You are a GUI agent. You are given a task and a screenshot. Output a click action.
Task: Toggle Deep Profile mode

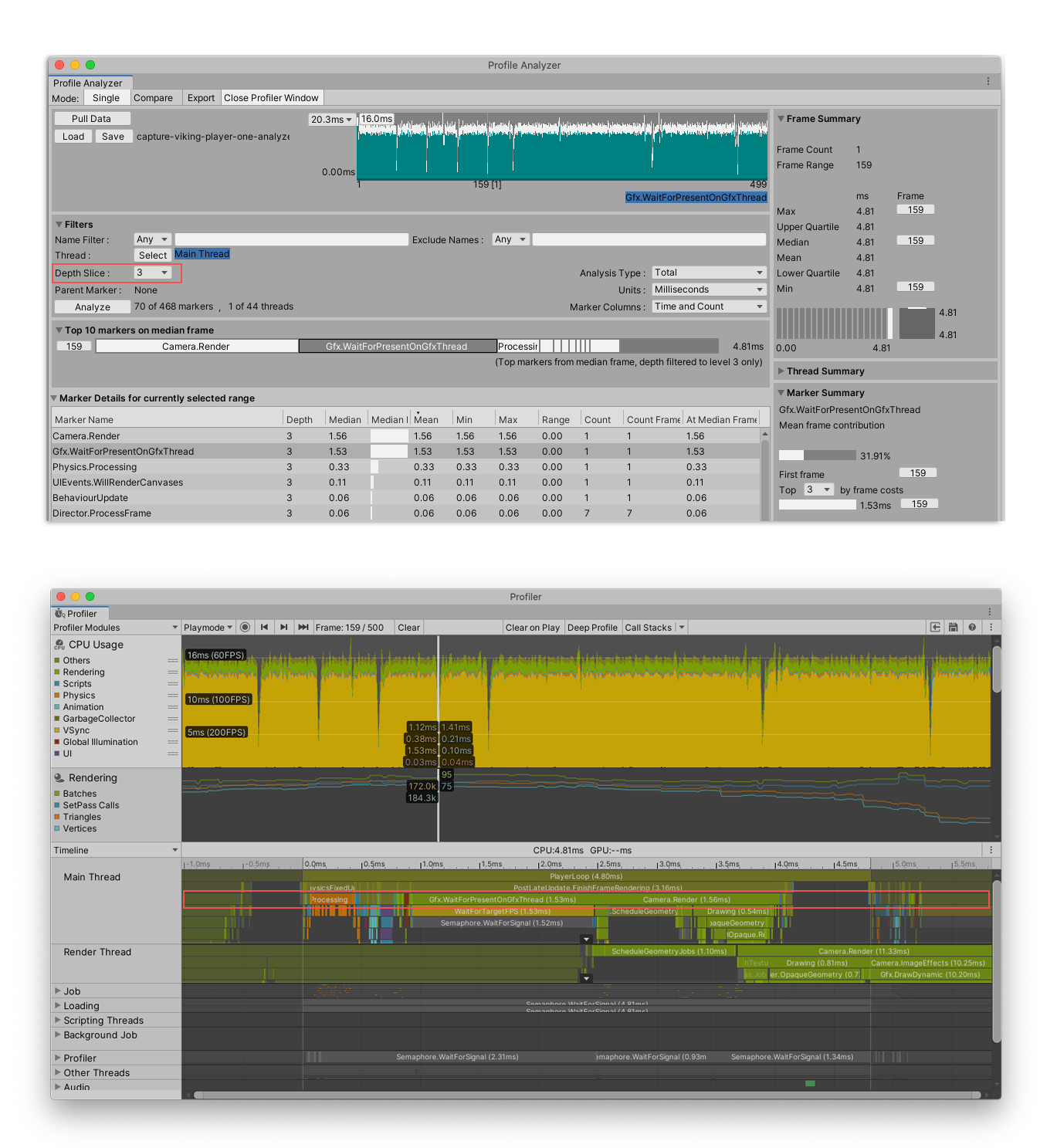click(592, 628)
